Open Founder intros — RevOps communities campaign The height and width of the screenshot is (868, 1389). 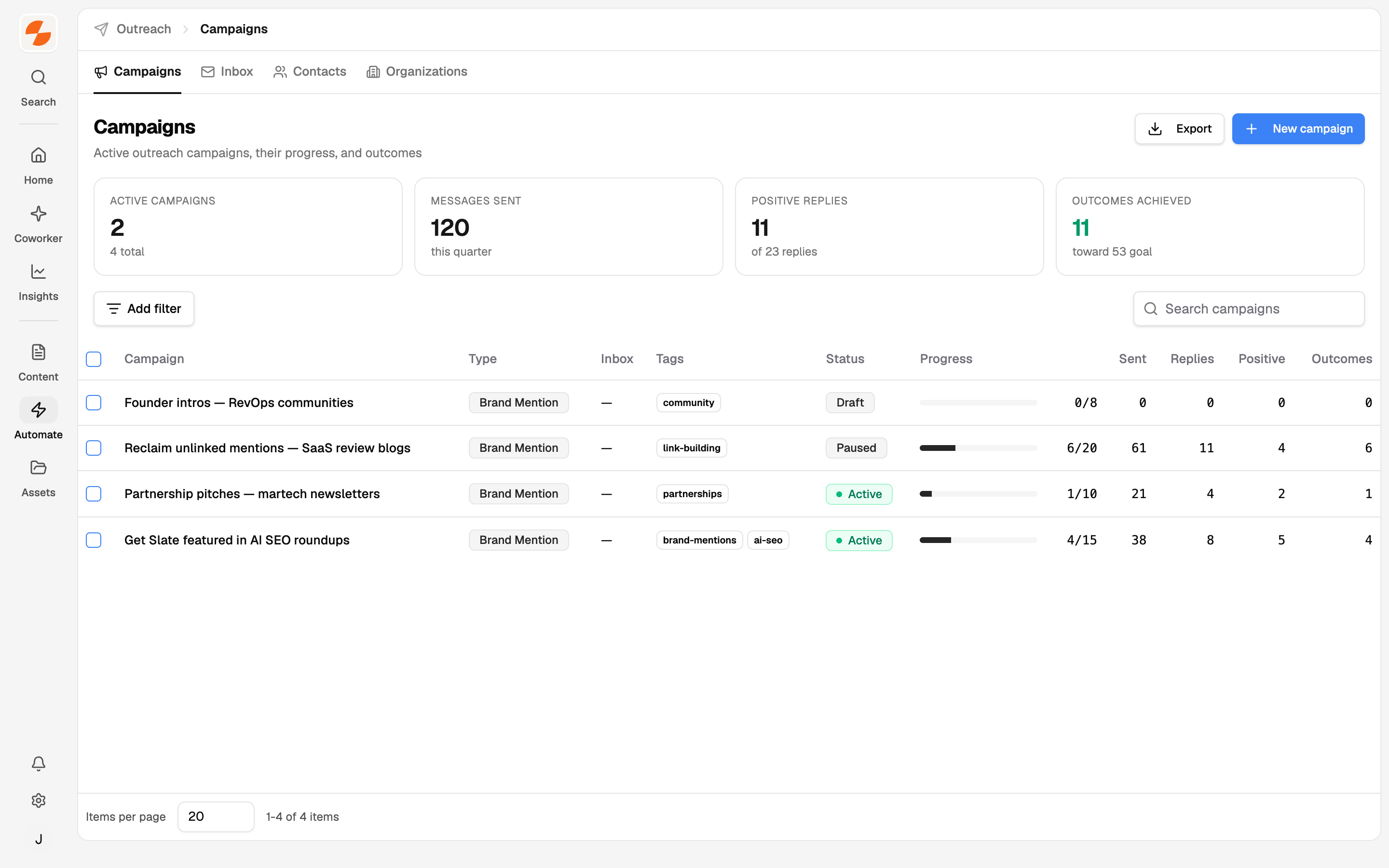(x=239, y=403)
